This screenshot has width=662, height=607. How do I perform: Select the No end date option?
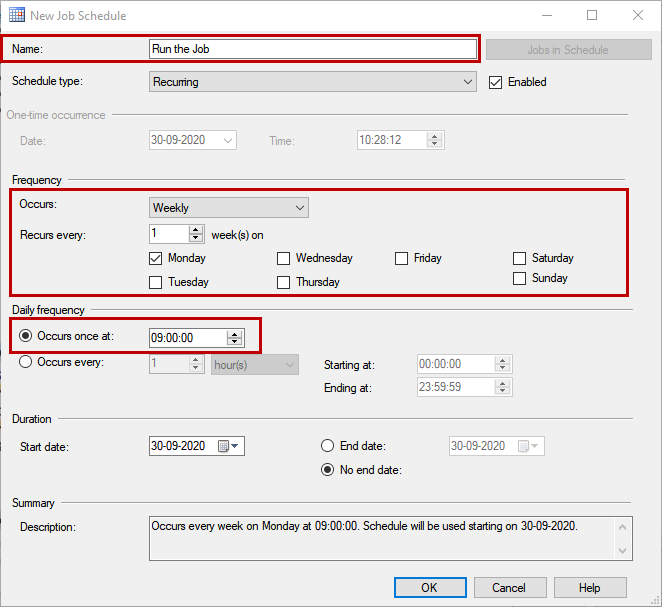327,469
